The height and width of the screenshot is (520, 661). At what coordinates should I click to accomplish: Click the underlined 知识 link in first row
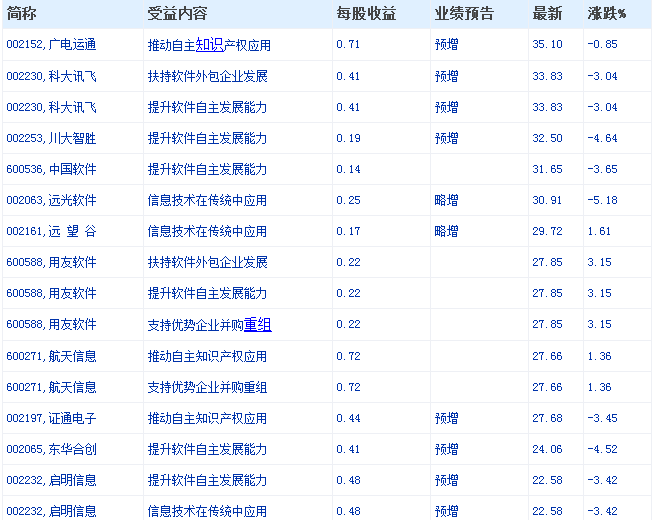pos(209,44)
